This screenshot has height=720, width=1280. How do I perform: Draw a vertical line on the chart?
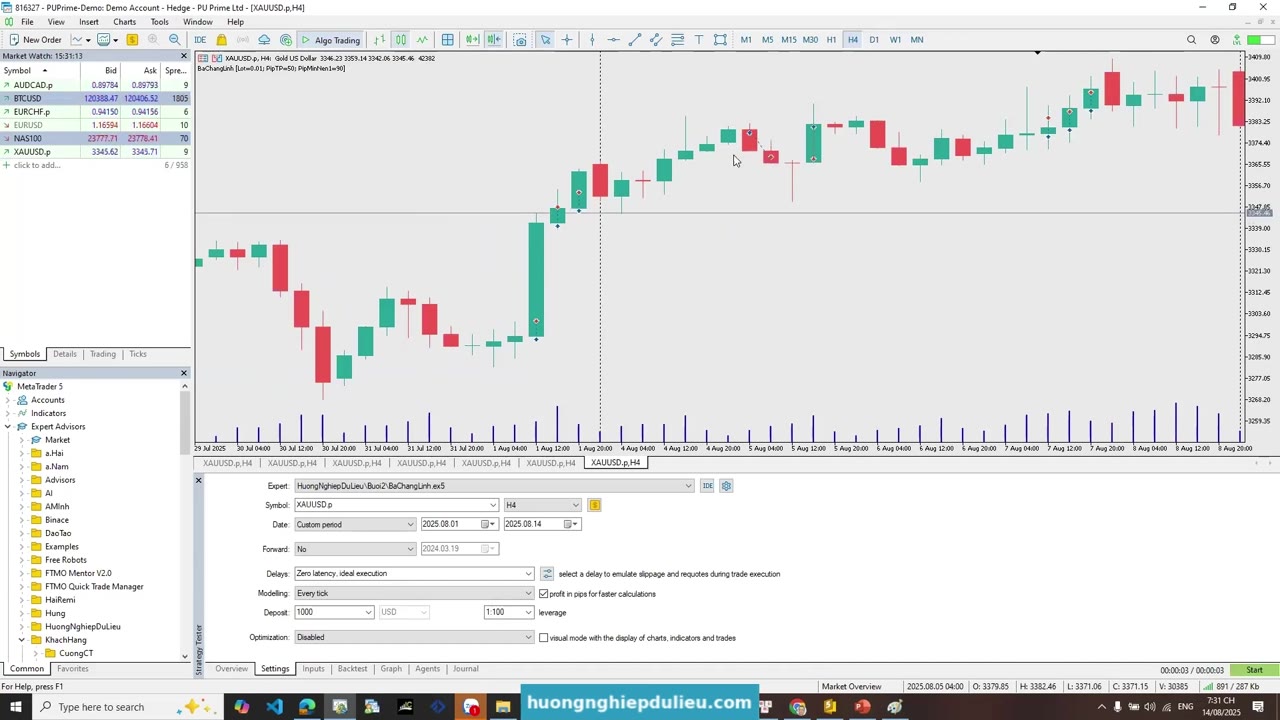pyautogui.click(x=592, y=40)
